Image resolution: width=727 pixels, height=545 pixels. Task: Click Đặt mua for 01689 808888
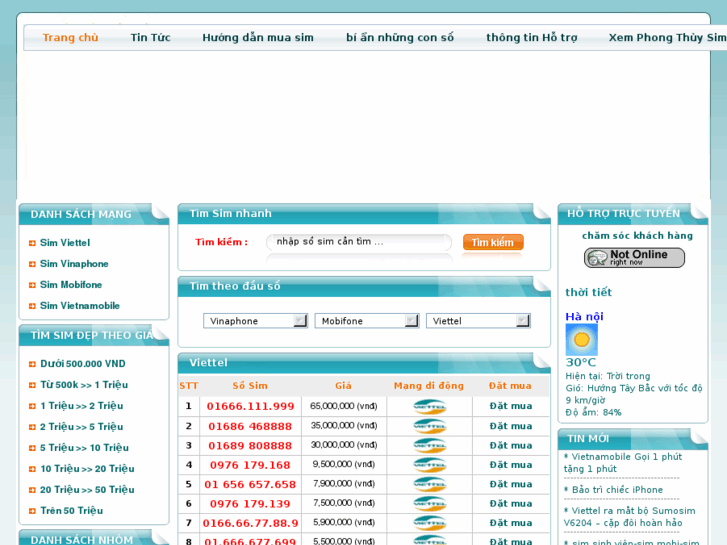tap(511, 446)
